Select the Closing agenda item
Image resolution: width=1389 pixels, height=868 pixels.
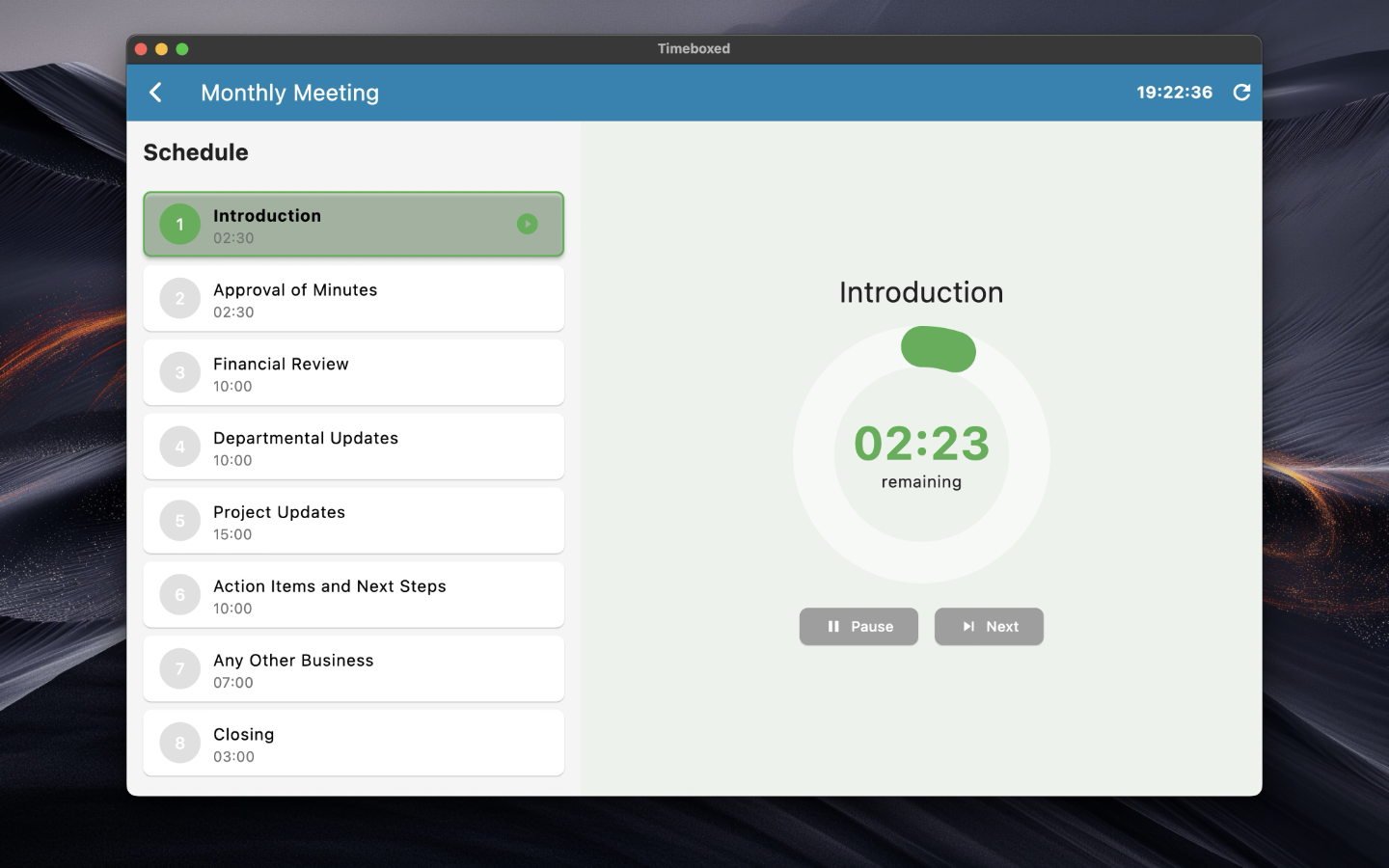353,744
